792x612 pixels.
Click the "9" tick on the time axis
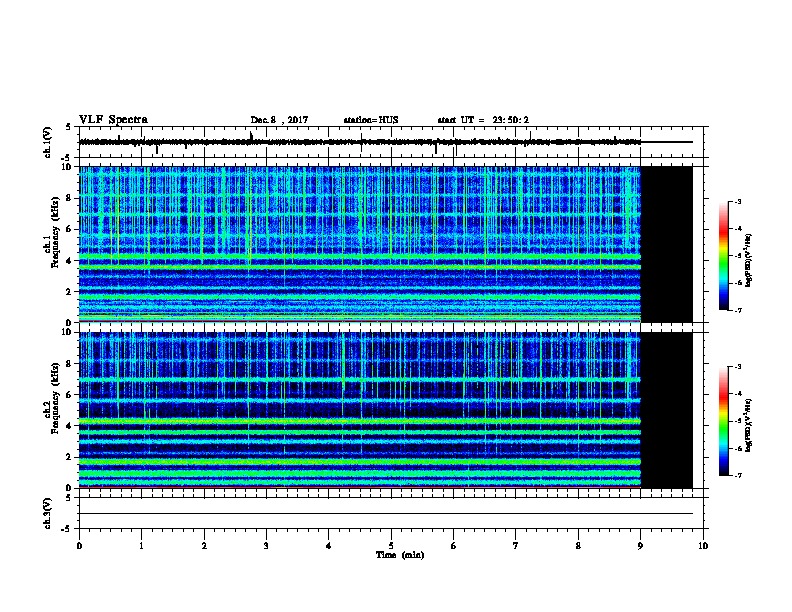coord(640,545)
